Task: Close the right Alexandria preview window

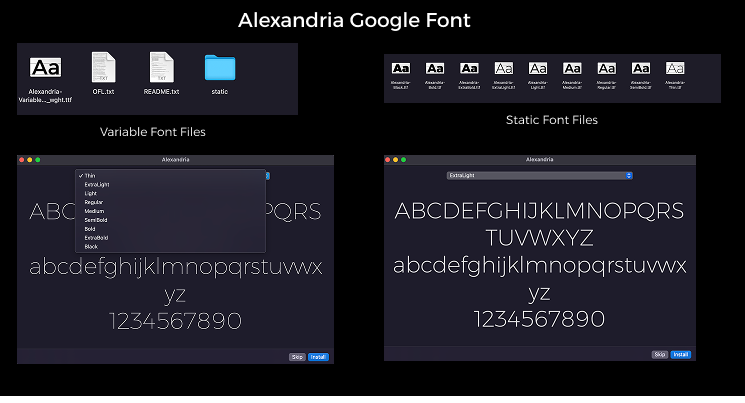Action: 387,160
